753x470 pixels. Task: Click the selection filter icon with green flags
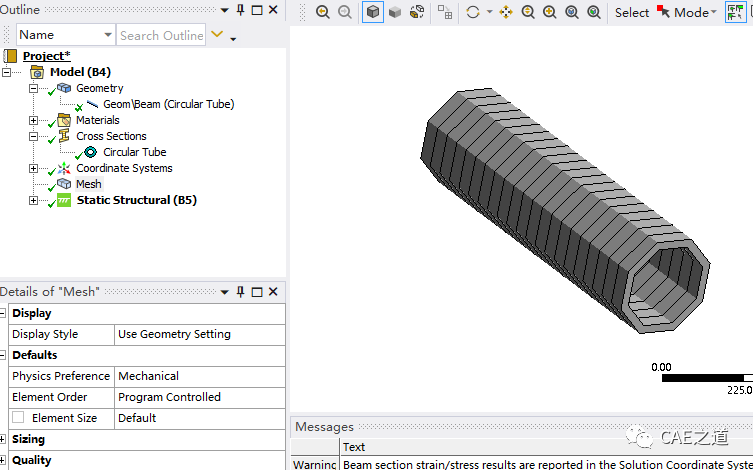tap(735, 12)
